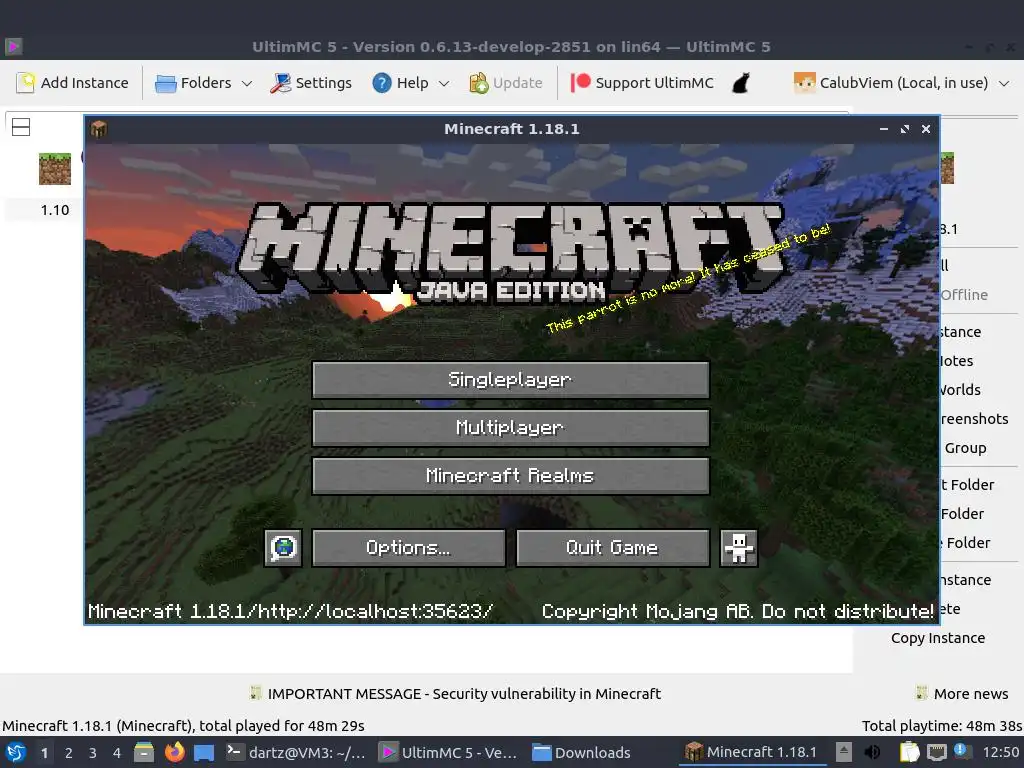Expand the Help dropdown menu
1024x768 pixels.
[411, 83]
